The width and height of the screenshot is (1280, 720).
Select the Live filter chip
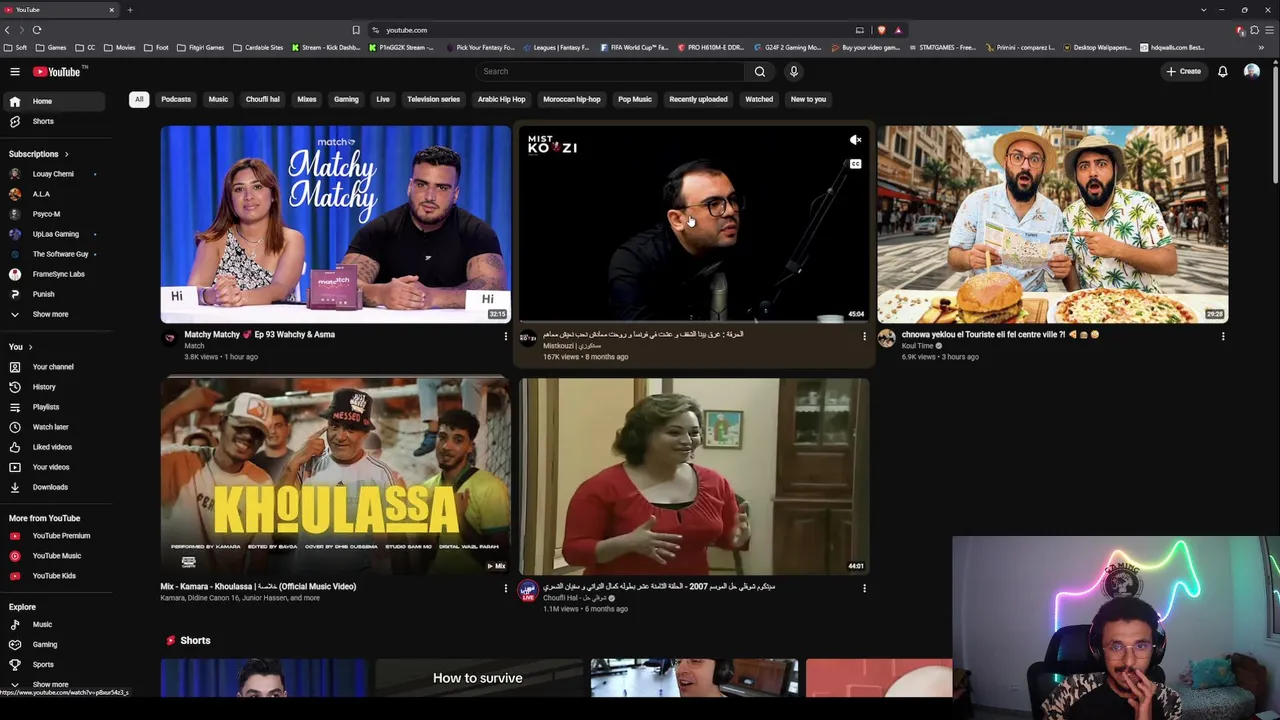click(383, 99)
